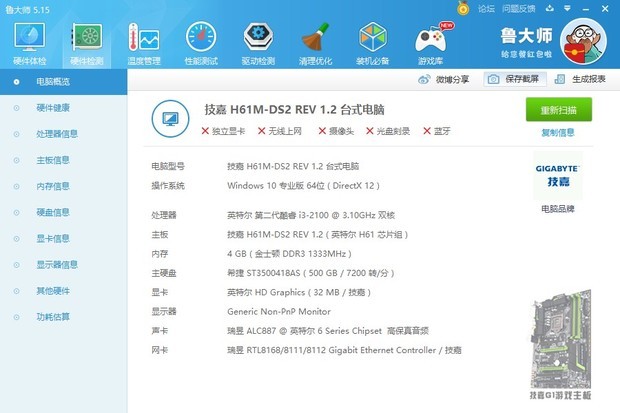This screenshot has height=413, width=620.
Task: Open 装机必备 software box icon
Action: coord(372,44)
